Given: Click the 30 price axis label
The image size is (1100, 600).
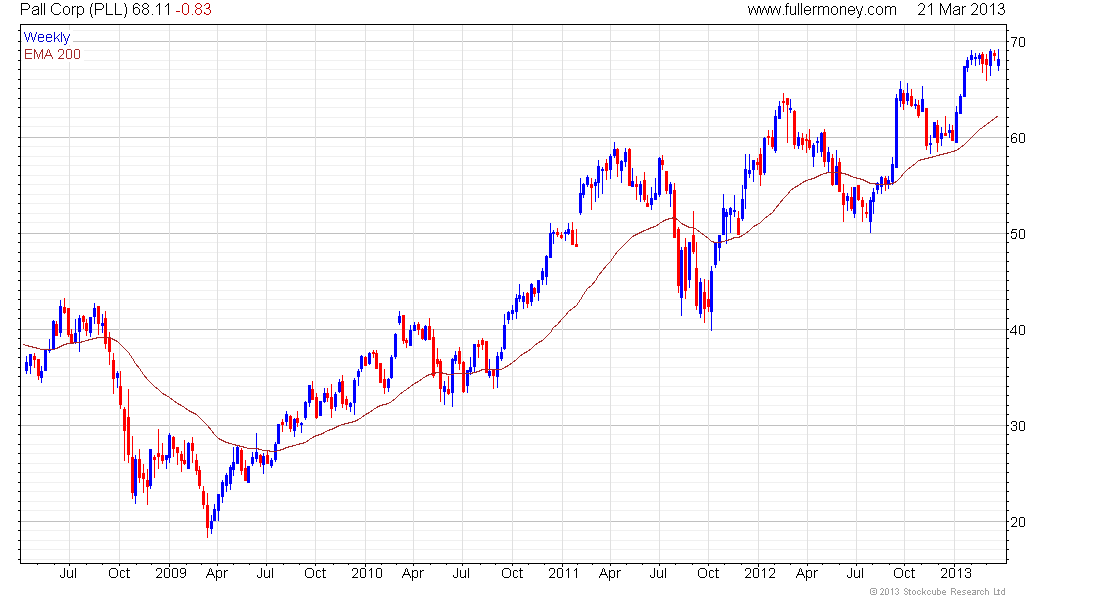Looking at the screenshot, I should [1017, 427].
